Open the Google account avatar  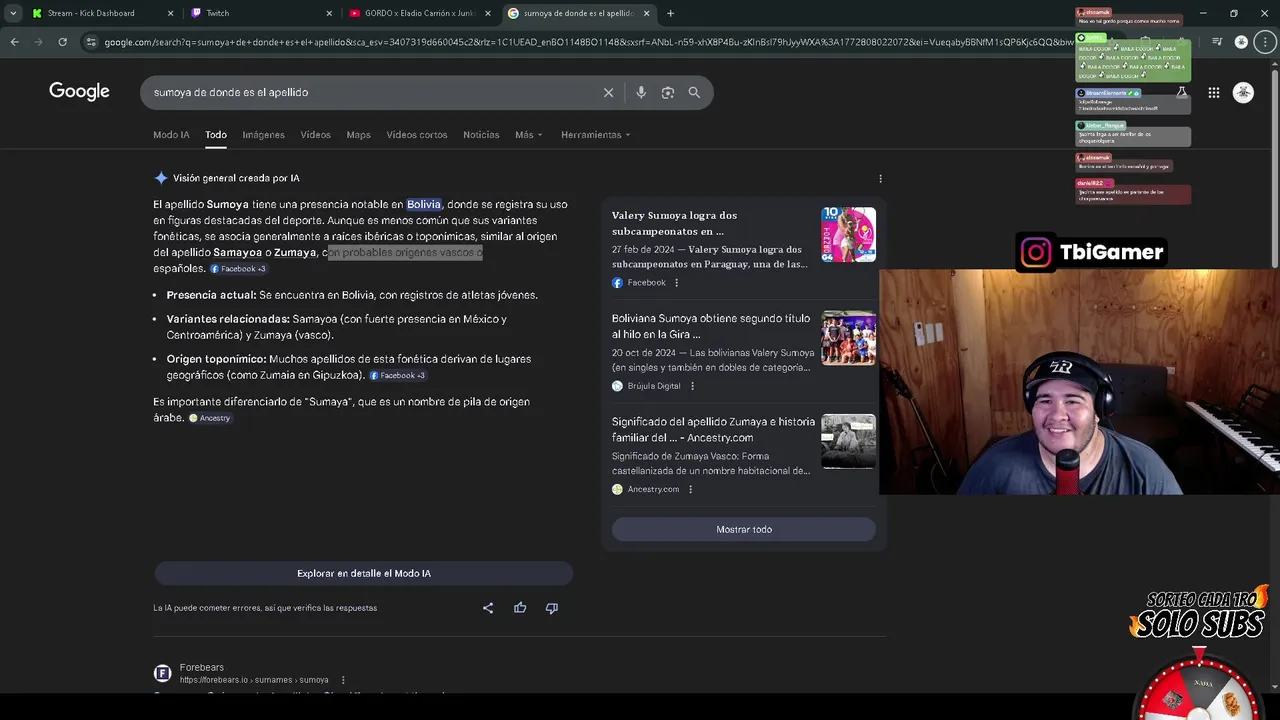[x=1243, y=92]
